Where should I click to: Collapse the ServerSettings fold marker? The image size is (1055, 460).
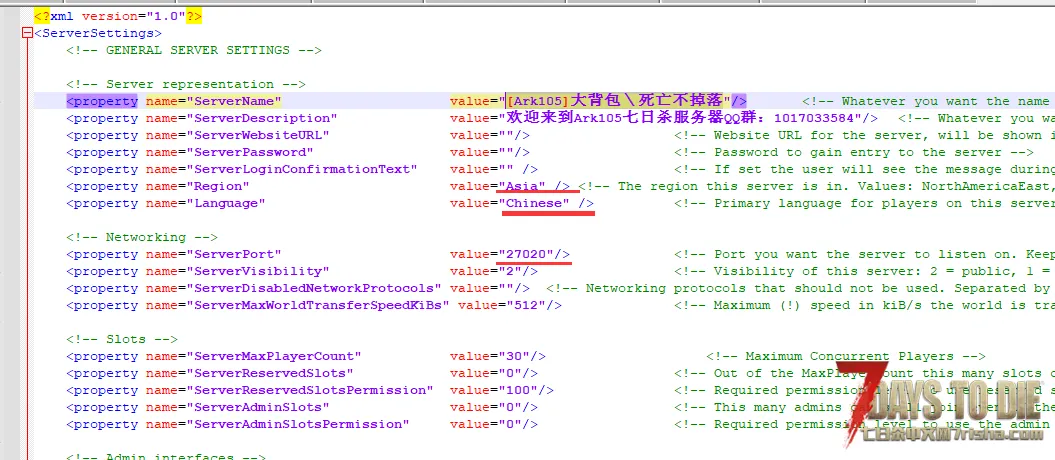point(27,33)
